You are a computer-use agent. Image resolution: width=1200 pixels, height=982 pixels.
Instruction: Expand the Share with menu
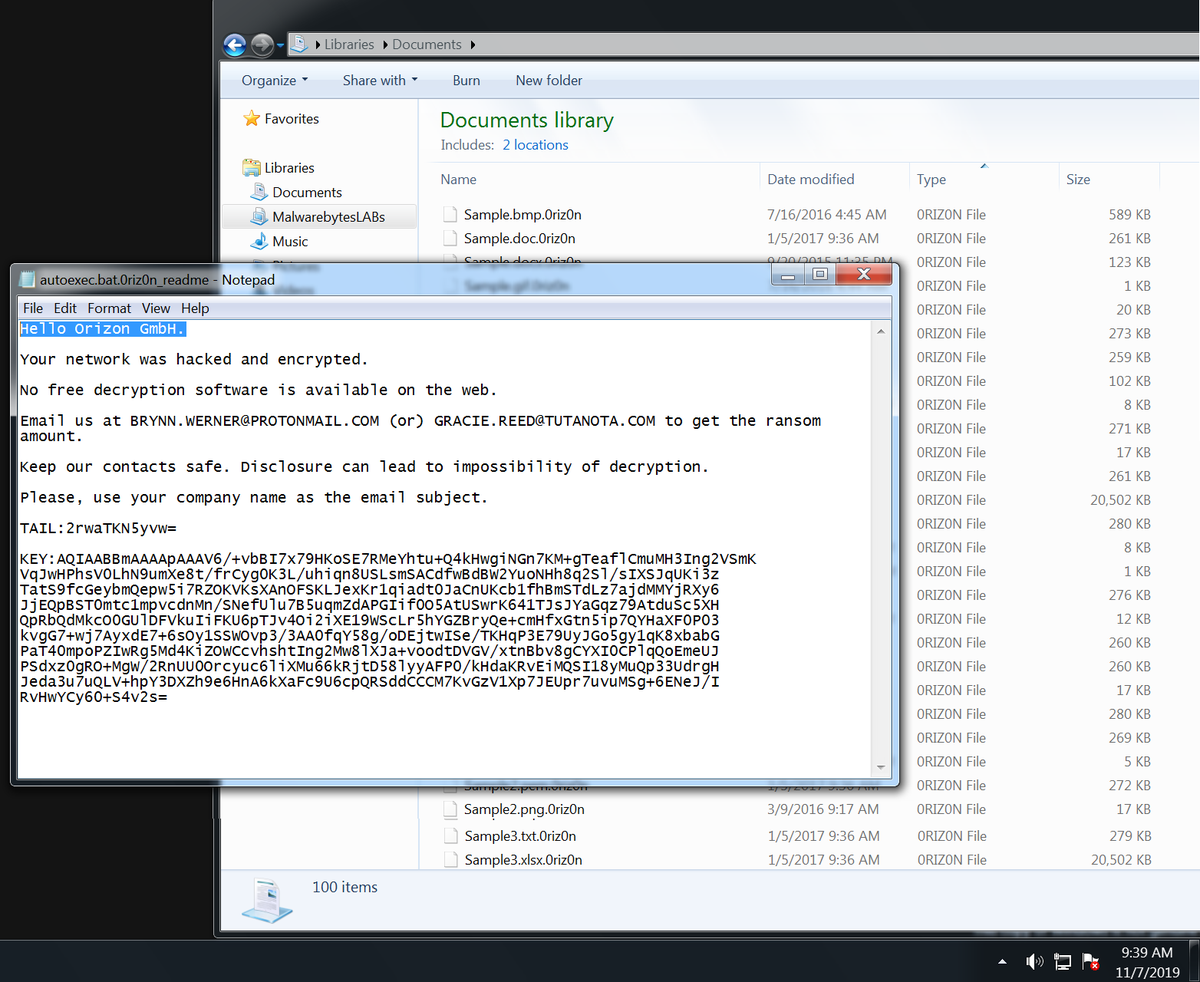click(x=379, y=80)
